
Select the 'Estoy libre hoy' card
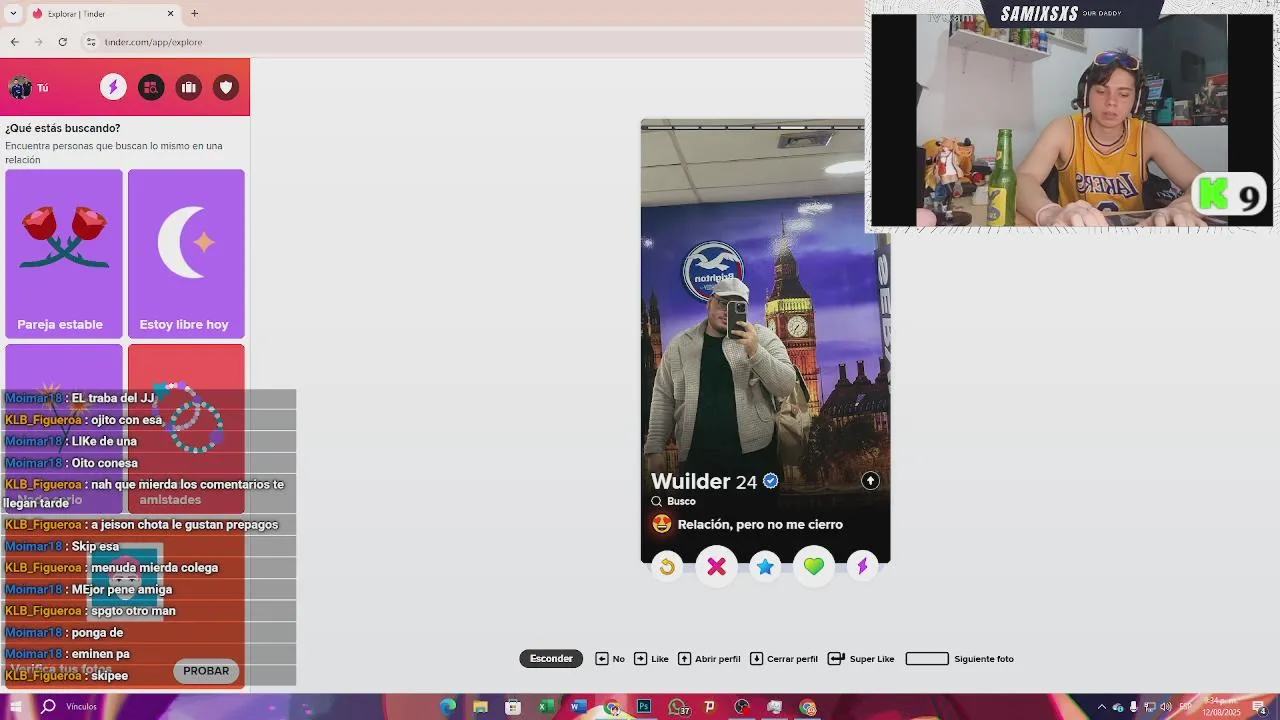point(186,254)
